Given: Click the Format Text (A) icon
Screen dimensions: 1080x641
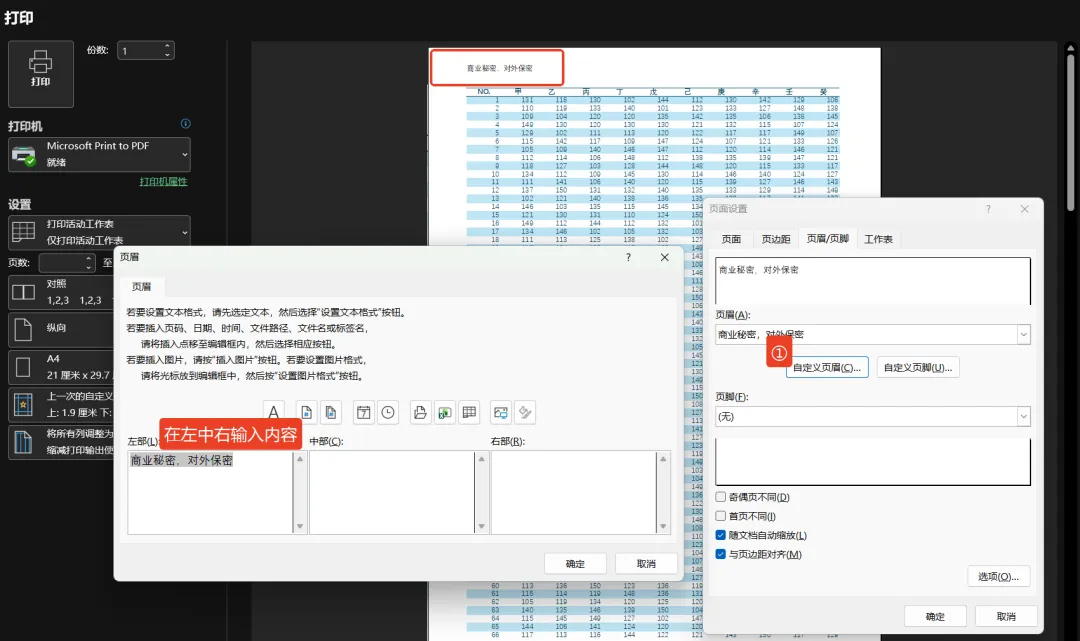Looking at the screenshot, I should [x=273, y=412].
